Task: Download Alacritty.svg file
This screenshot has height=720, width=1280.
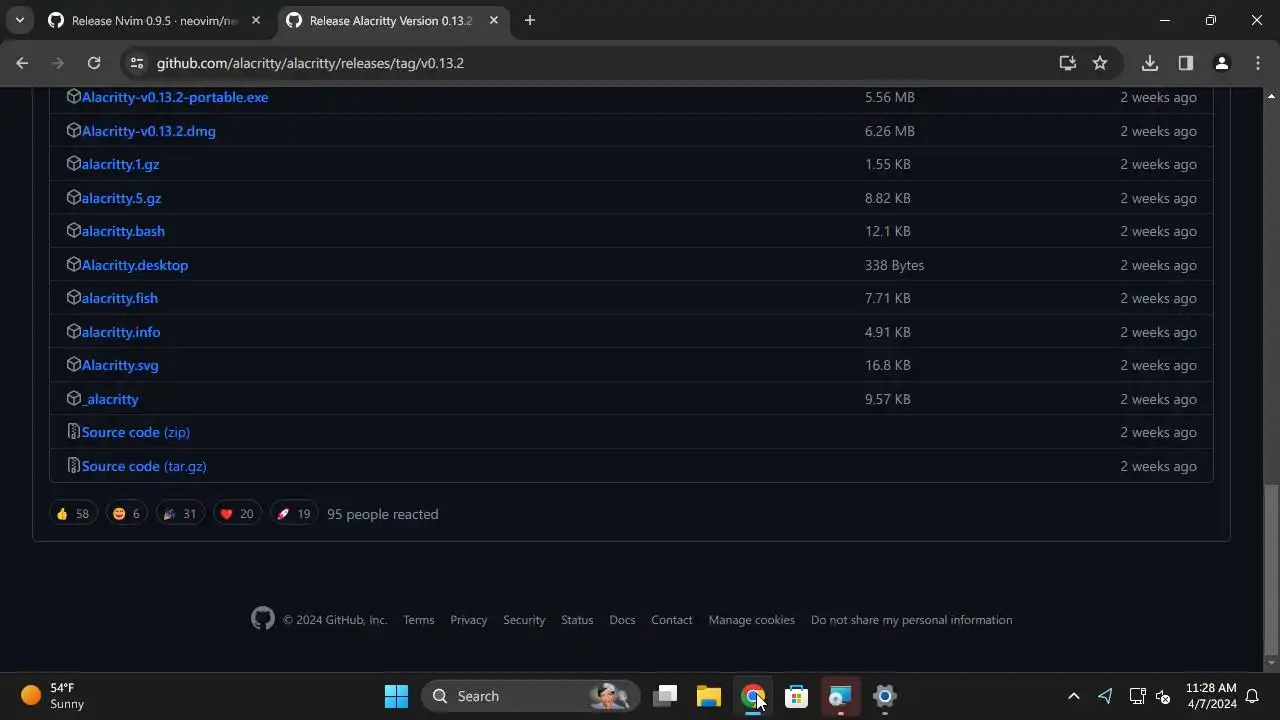Action: pos(120,365)
